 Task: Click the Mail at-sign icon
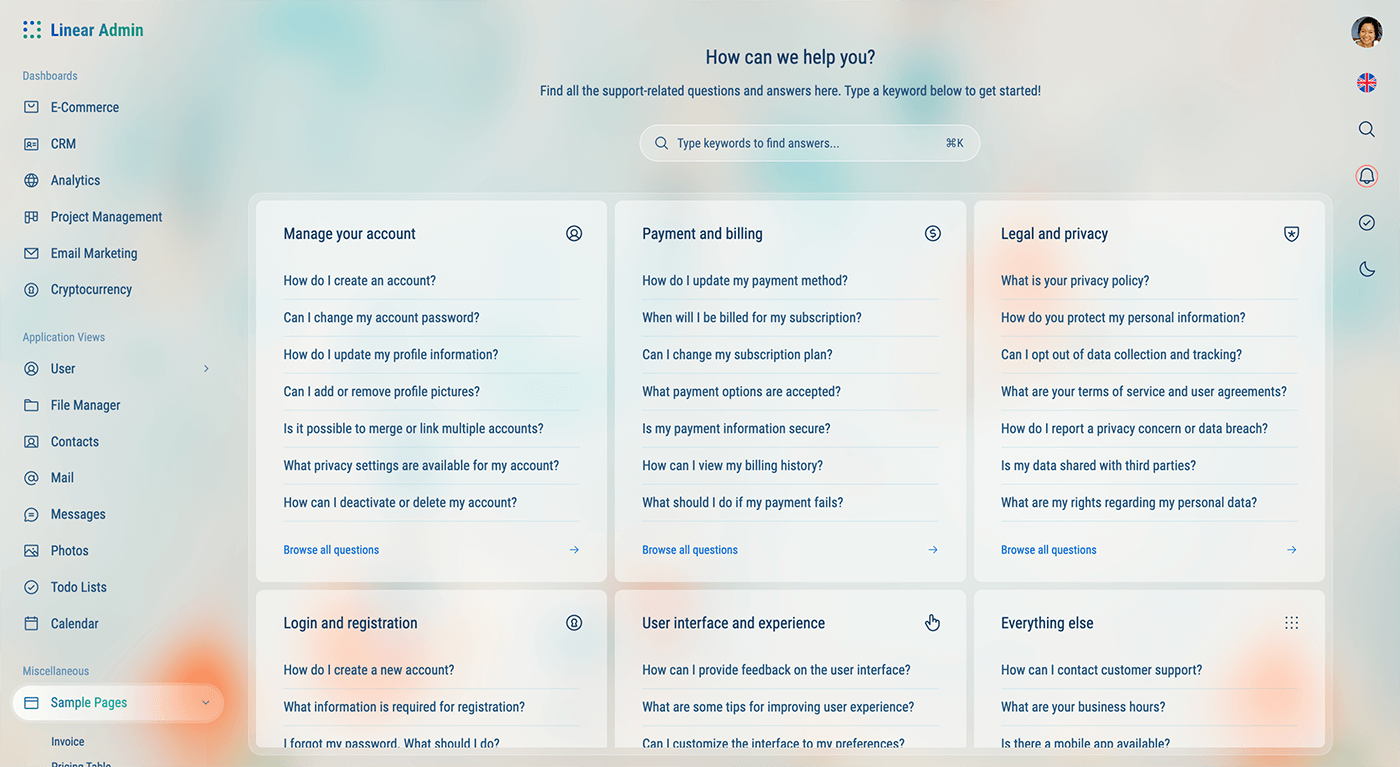32,478
